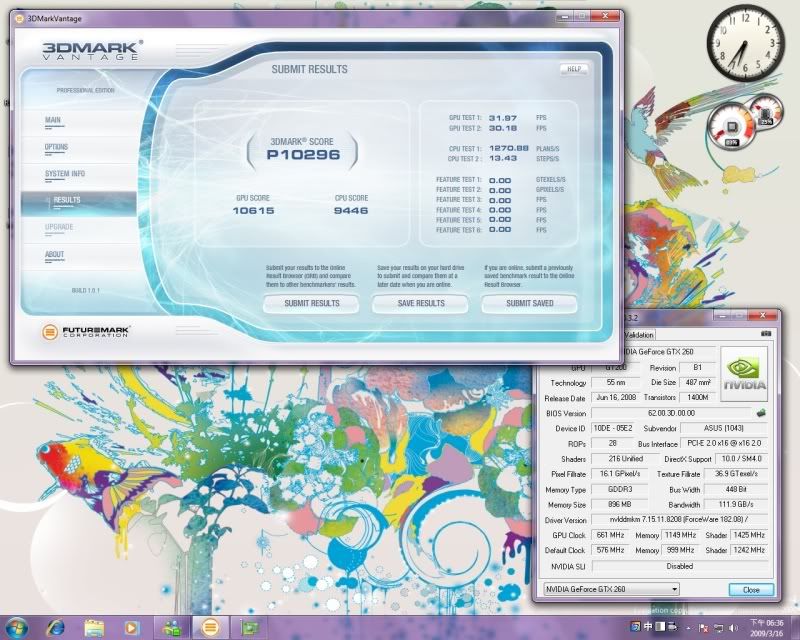This screenshot has height=640, width=800.
Task: Click the HELP button
Action: click(x=574, y=68)
